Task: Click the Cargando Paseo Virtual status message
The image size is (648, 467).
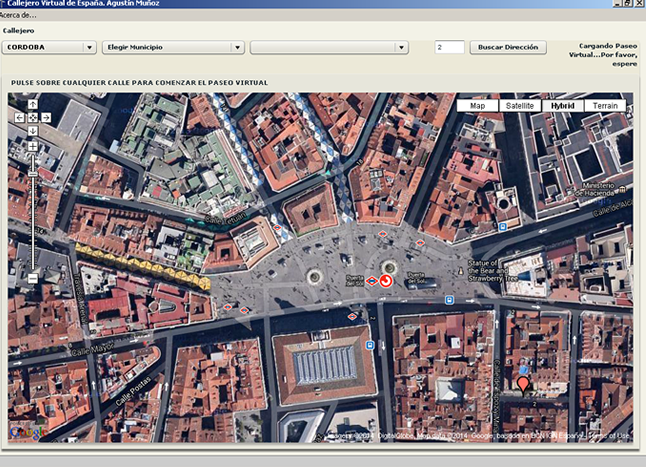Action: click(603, 55)
